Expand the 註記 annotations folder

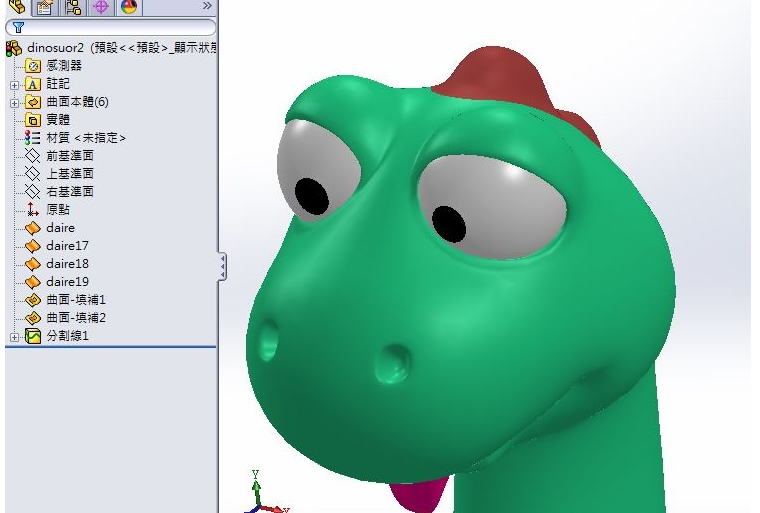(14, 85)
